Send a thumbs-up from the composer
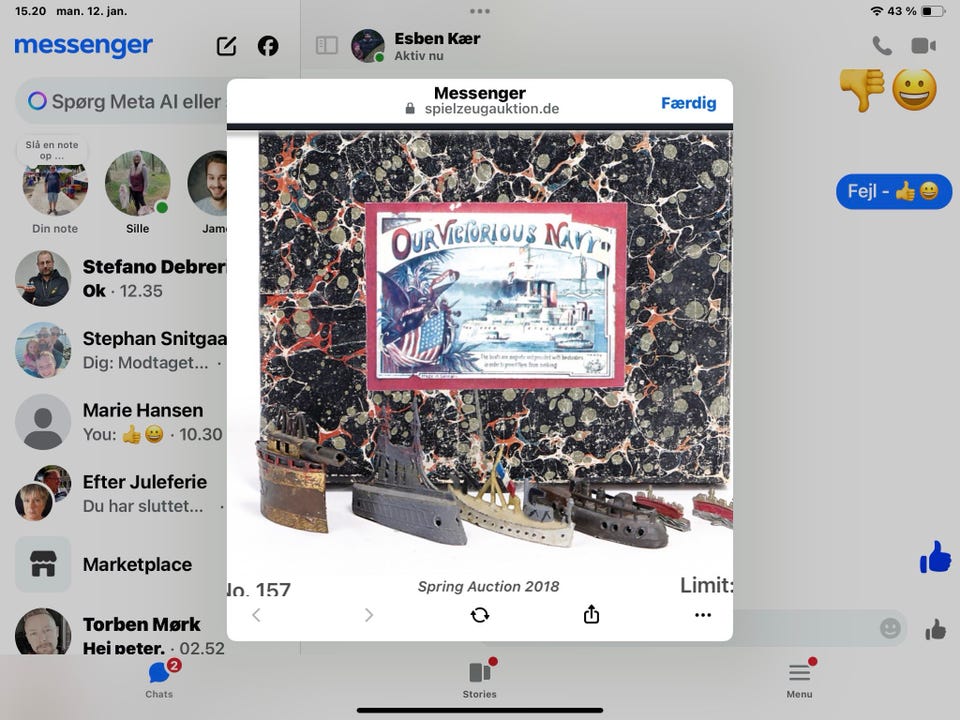Viewport: 960px width, 720px height. coord(936,629)
